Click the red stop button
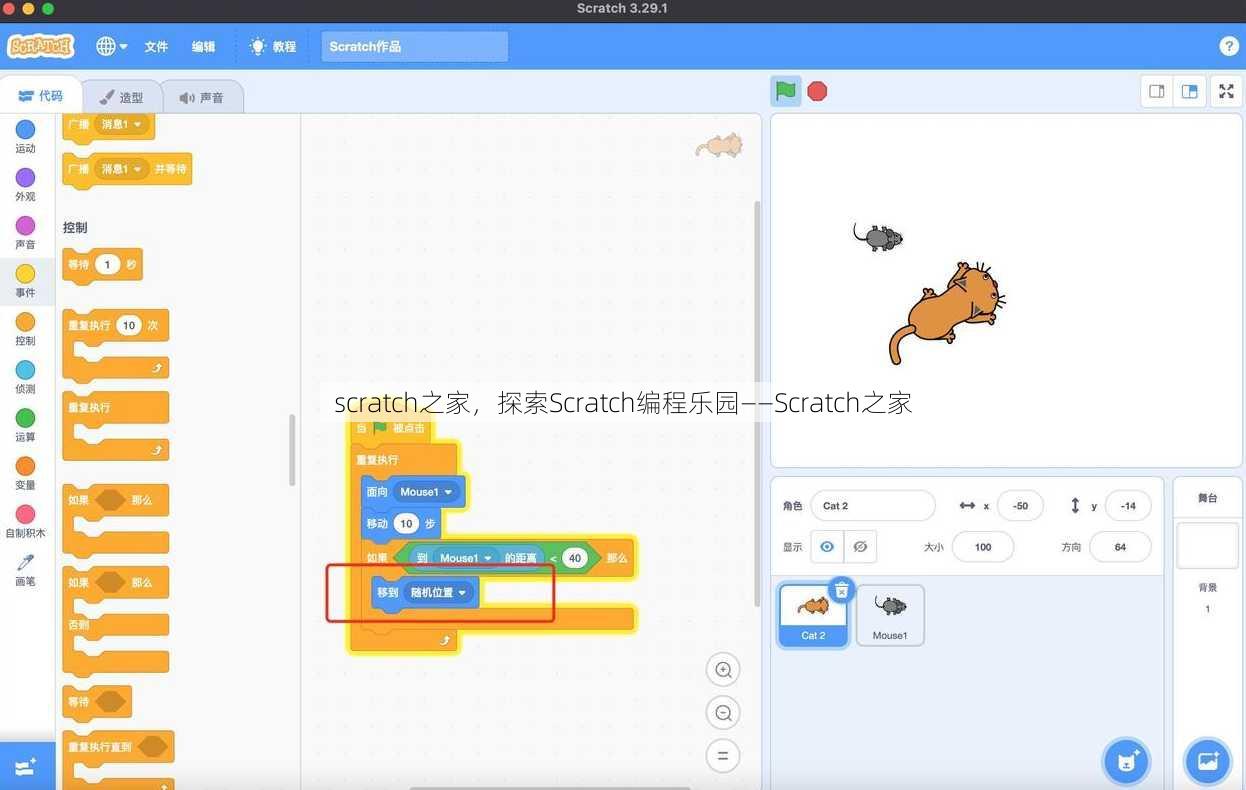The image size is (1246, 790). click(817, 91)
